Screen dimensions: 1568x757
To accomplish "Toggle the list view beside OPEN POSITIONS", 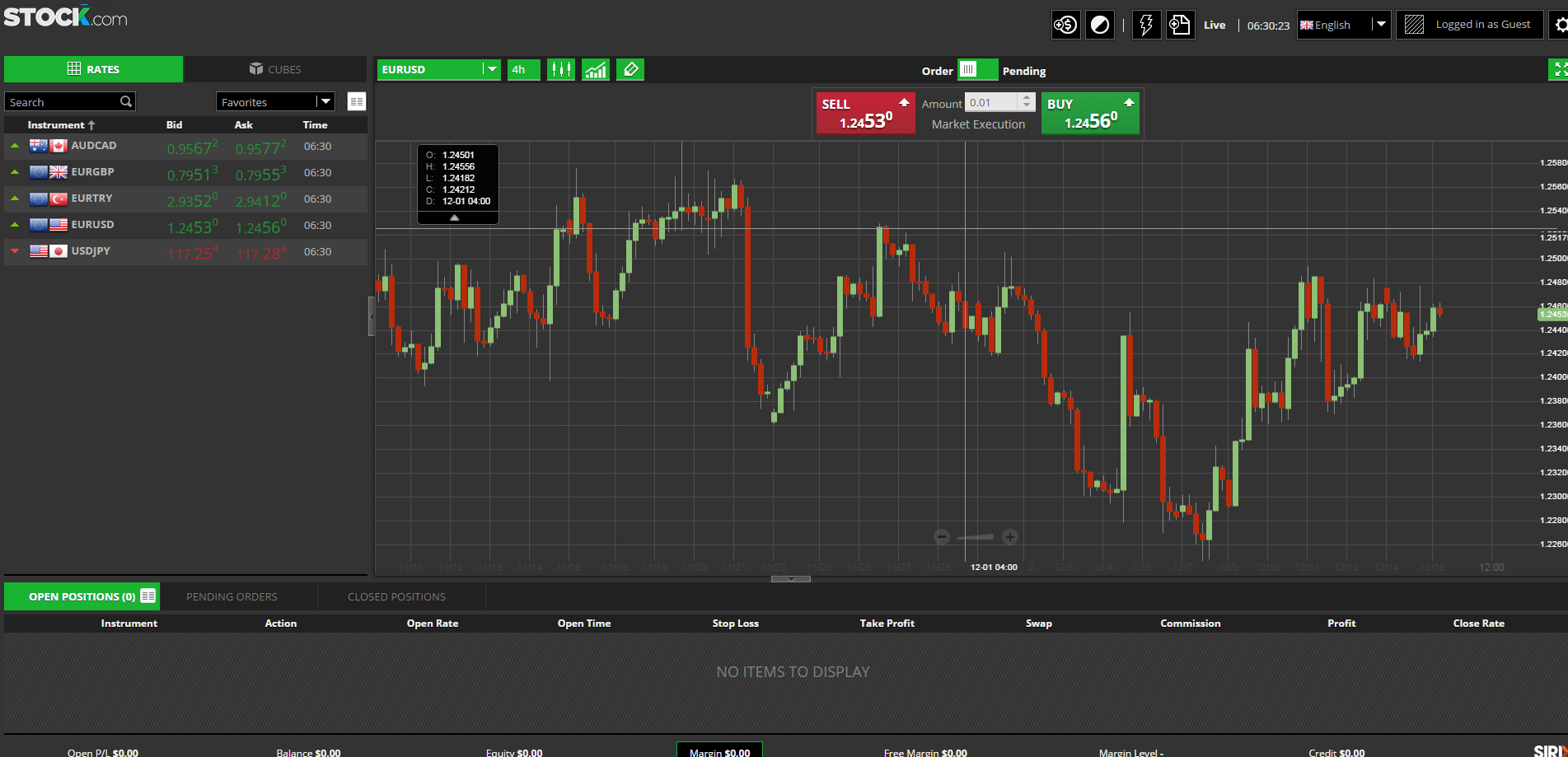I will point(147,596).
